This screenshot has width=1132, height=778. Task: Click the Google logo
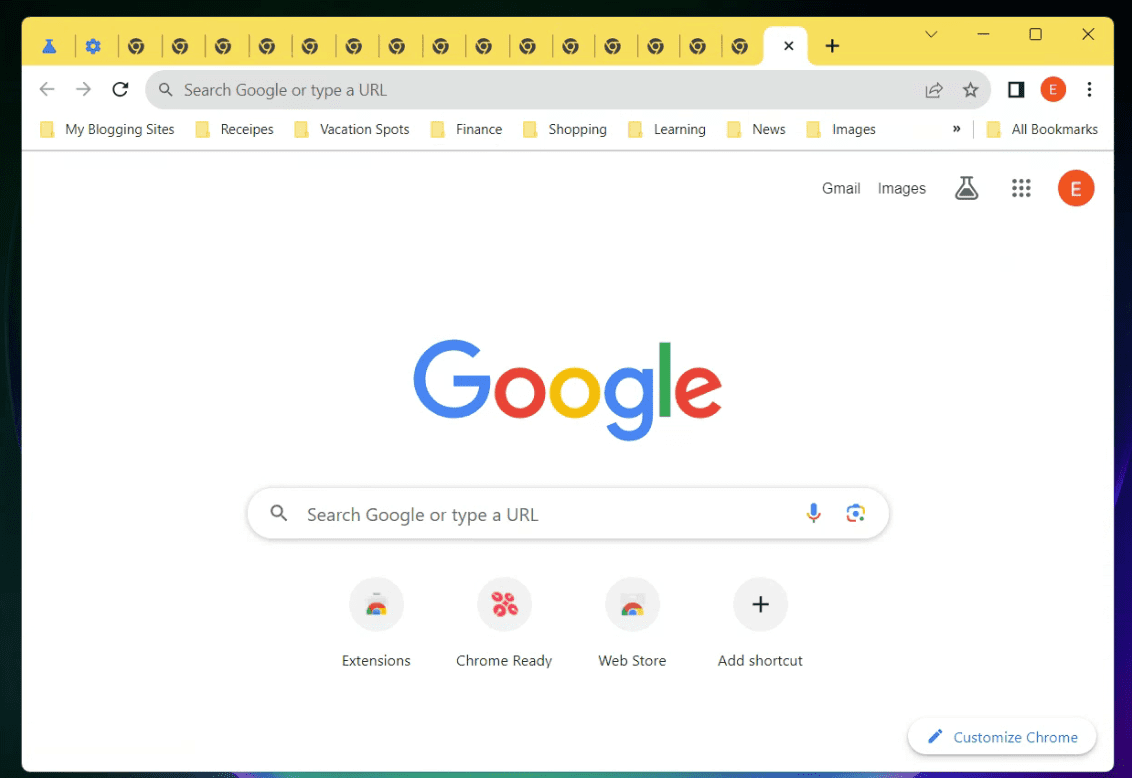pyautogui.click(x=567, y=390)
